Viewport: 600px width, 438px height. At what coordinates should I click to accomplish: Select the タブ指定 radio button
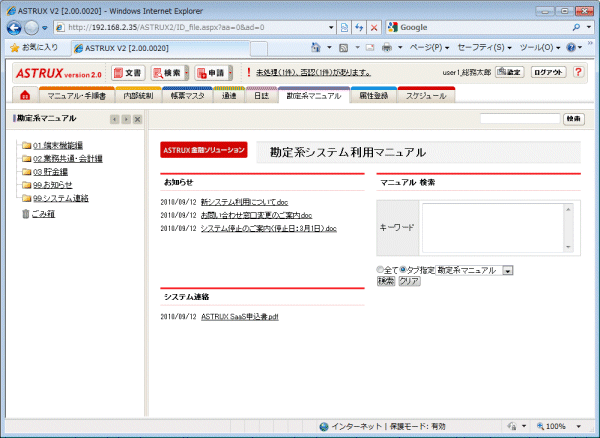403,270
